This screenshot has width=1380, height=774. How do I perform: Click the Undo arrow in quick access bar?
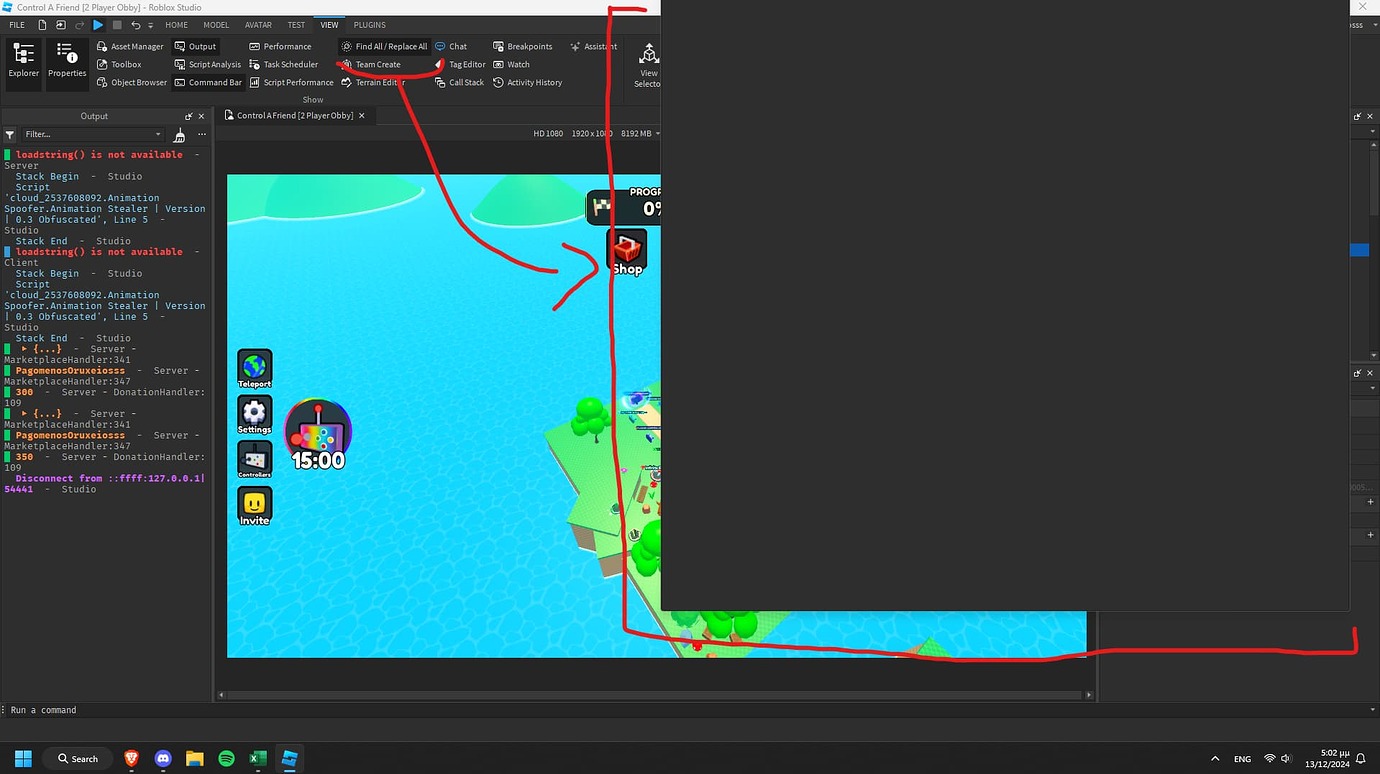point(135,25)
